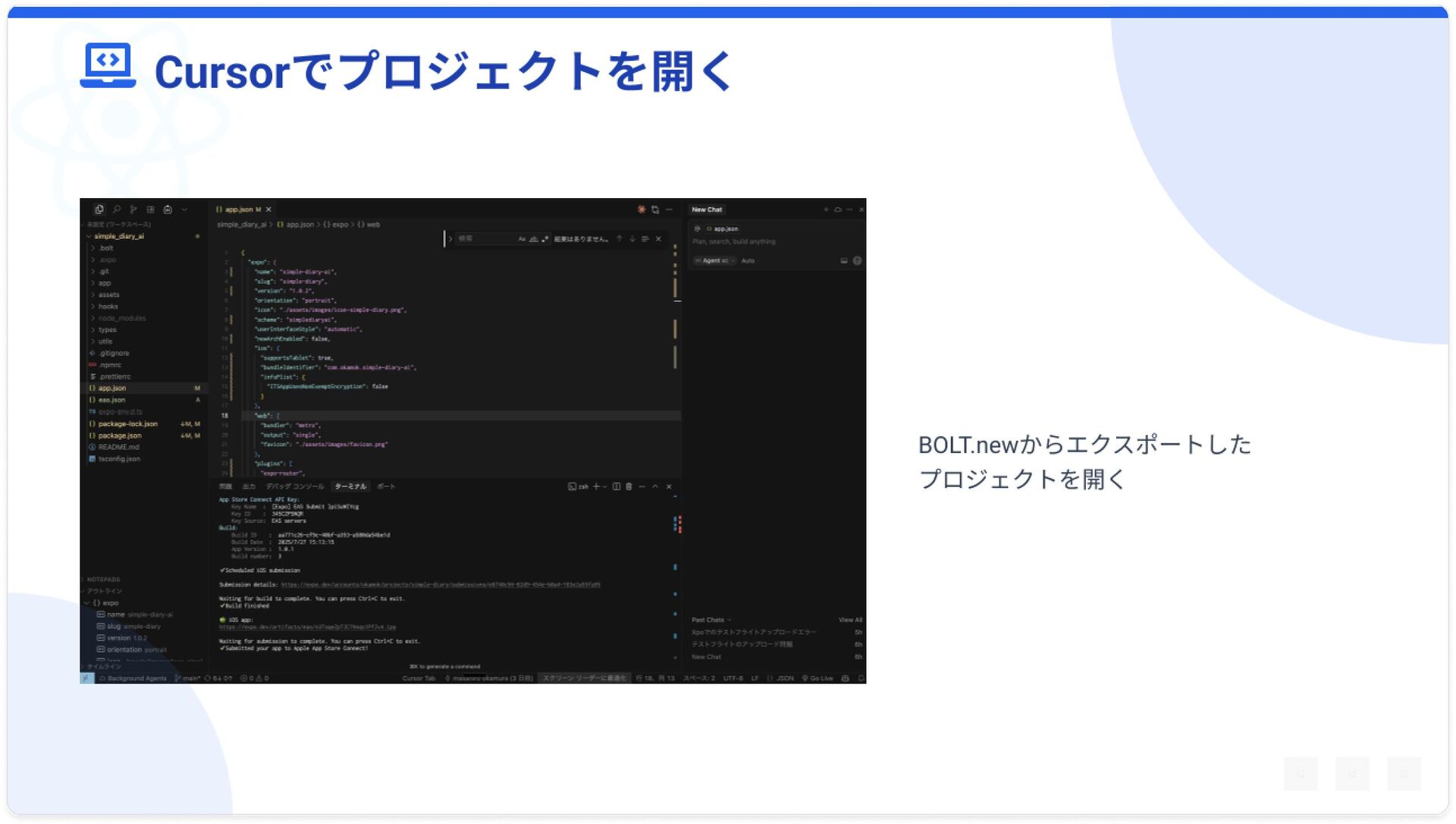
Task: Toggle regular expression in find widget
Action: point(544,239)
